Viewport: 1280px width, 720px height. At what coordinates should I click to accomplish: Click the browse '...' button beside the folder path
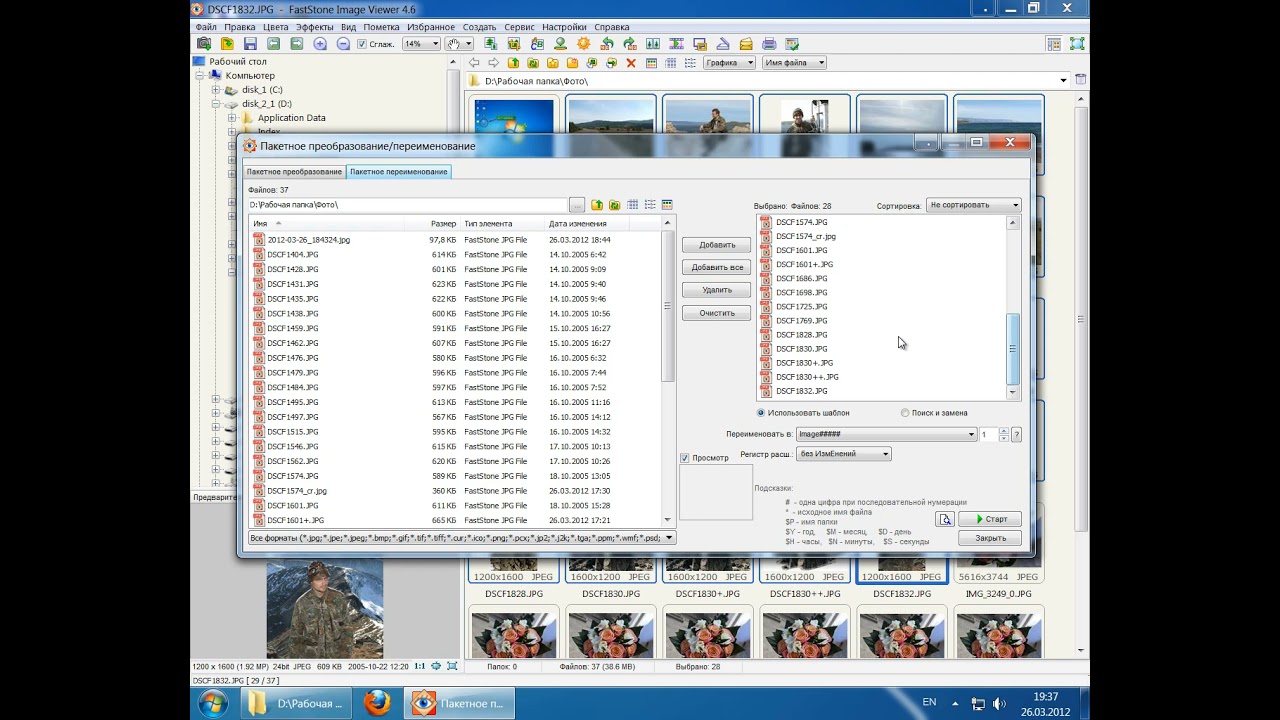(x=577, y=205)
